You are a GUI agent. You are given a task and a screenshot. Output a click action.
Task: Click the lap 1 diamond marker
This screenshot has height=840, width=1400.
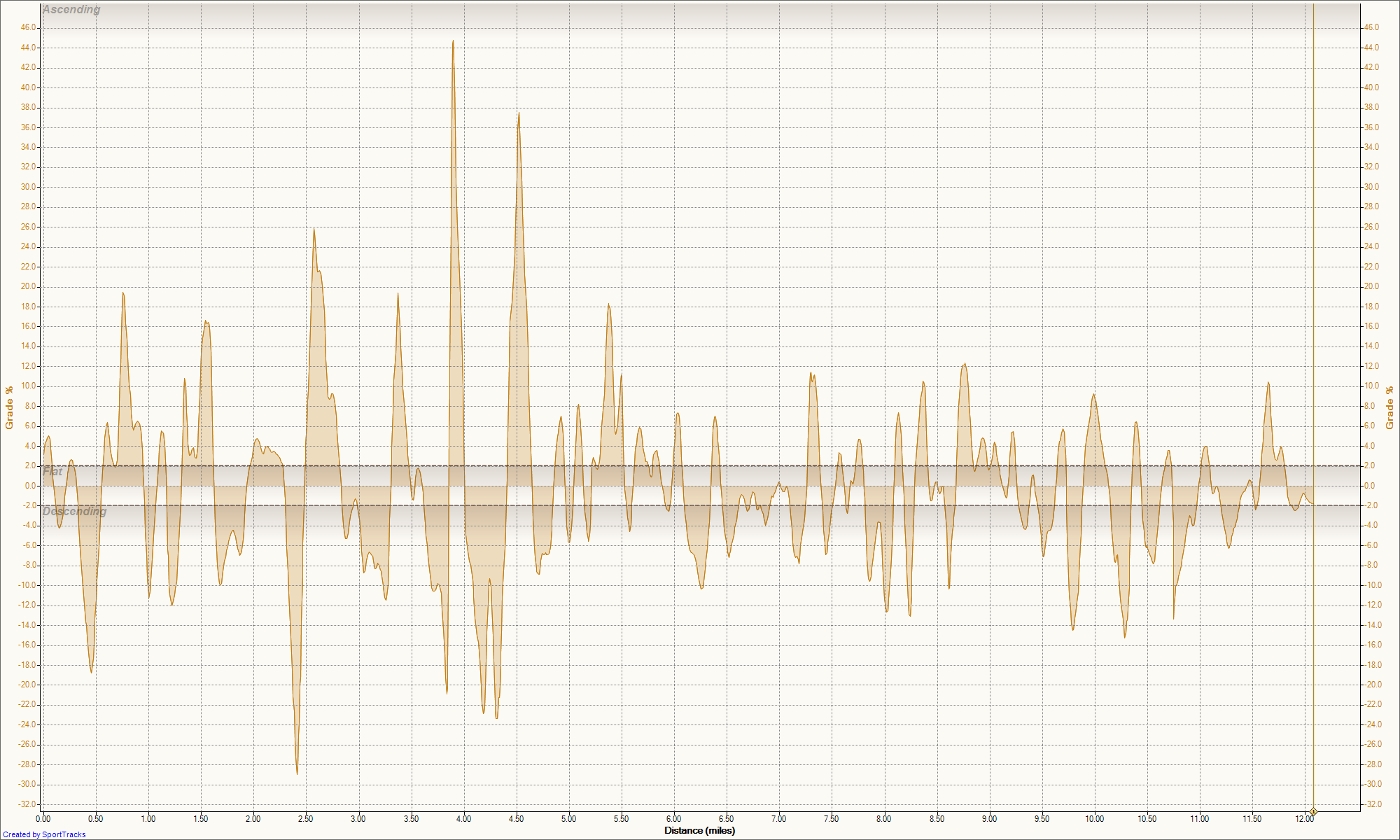coord(1313,812)
